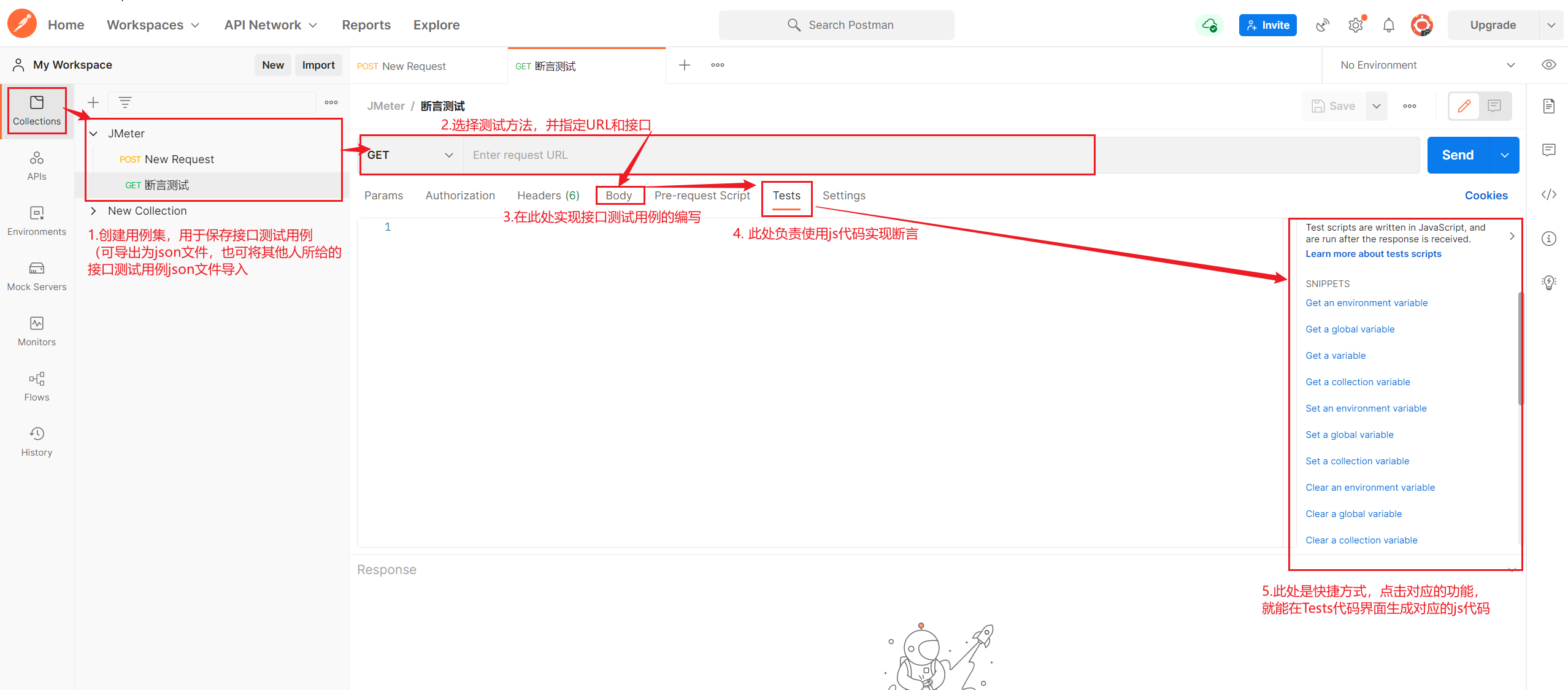Image resolution: width=1568 pixels, height=690 pixels.
Task: Click the Cookies link
Action: pyautogui.click(x=1486, y=196)
